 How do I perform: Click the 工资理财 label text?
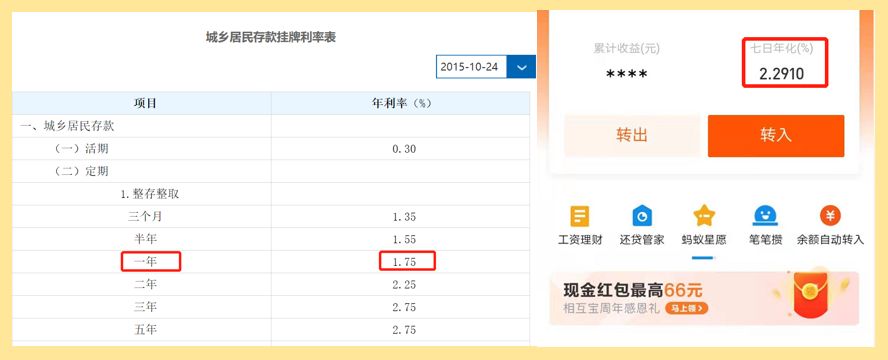pos(580,240)
